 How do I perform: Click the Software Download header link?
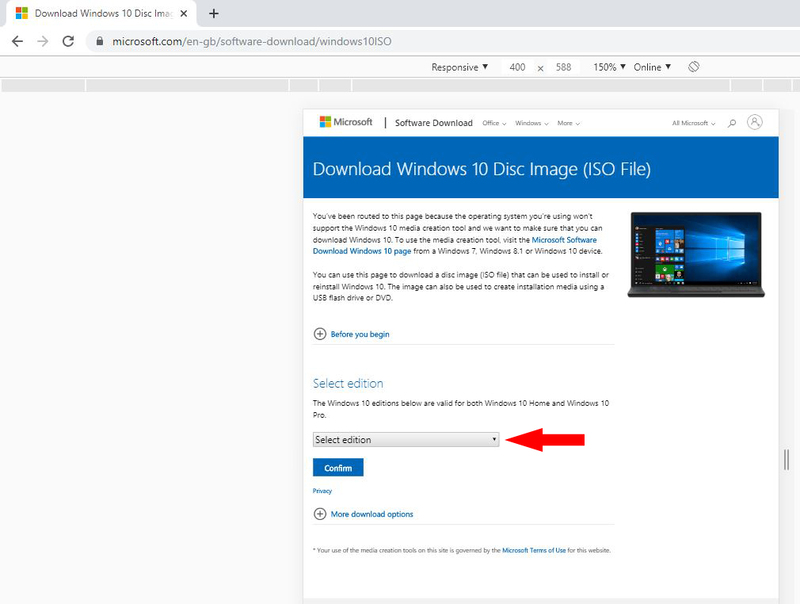click(434, 123)
